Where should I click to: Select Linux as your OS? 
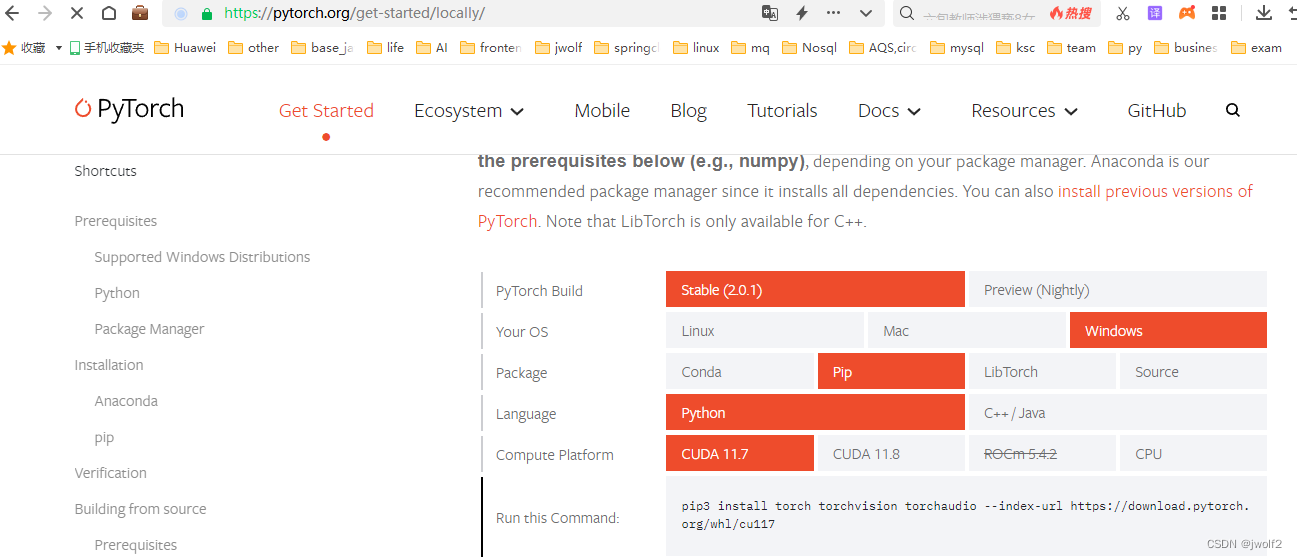pos(764,331)
